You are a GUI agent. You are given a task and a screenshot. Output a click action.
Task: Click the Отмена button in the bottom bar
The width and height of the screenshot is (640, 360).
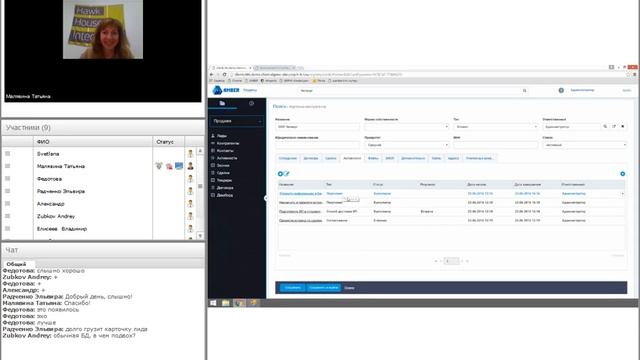coord(349,288)
